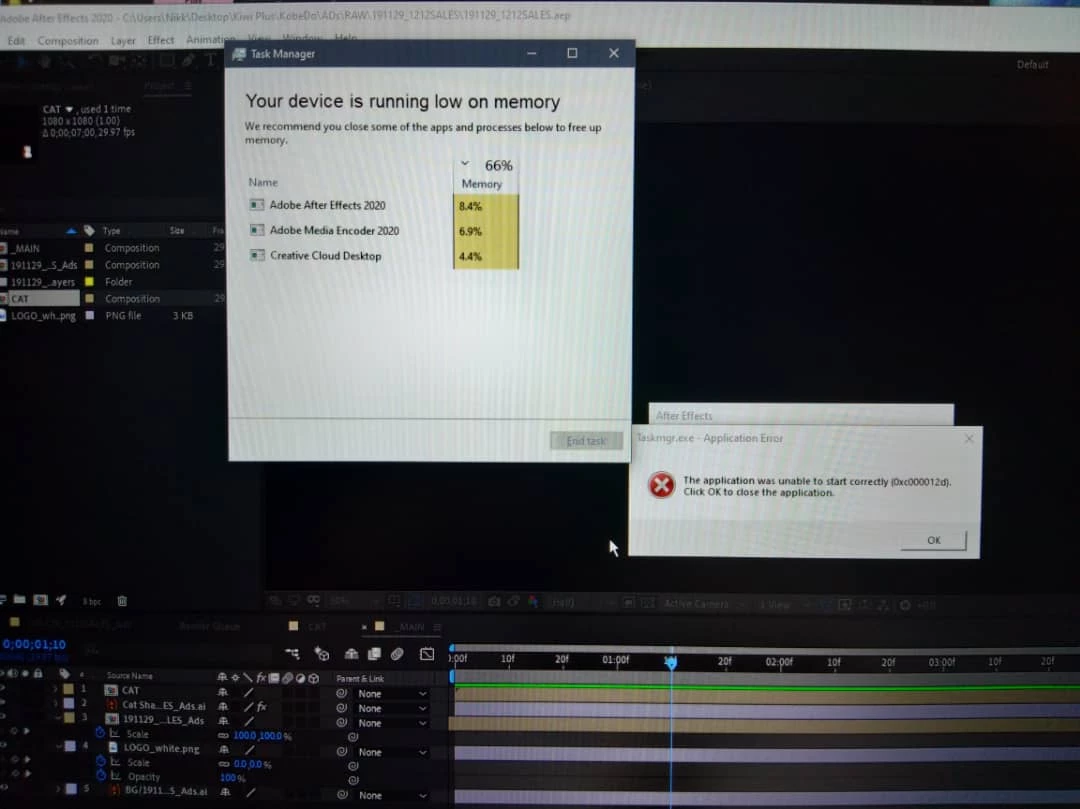Screen dimensions: 1080x809
Task: Open Parent dropdown for Cat Sha...ES_Ads.ai layer
Action: coord(392,708)
